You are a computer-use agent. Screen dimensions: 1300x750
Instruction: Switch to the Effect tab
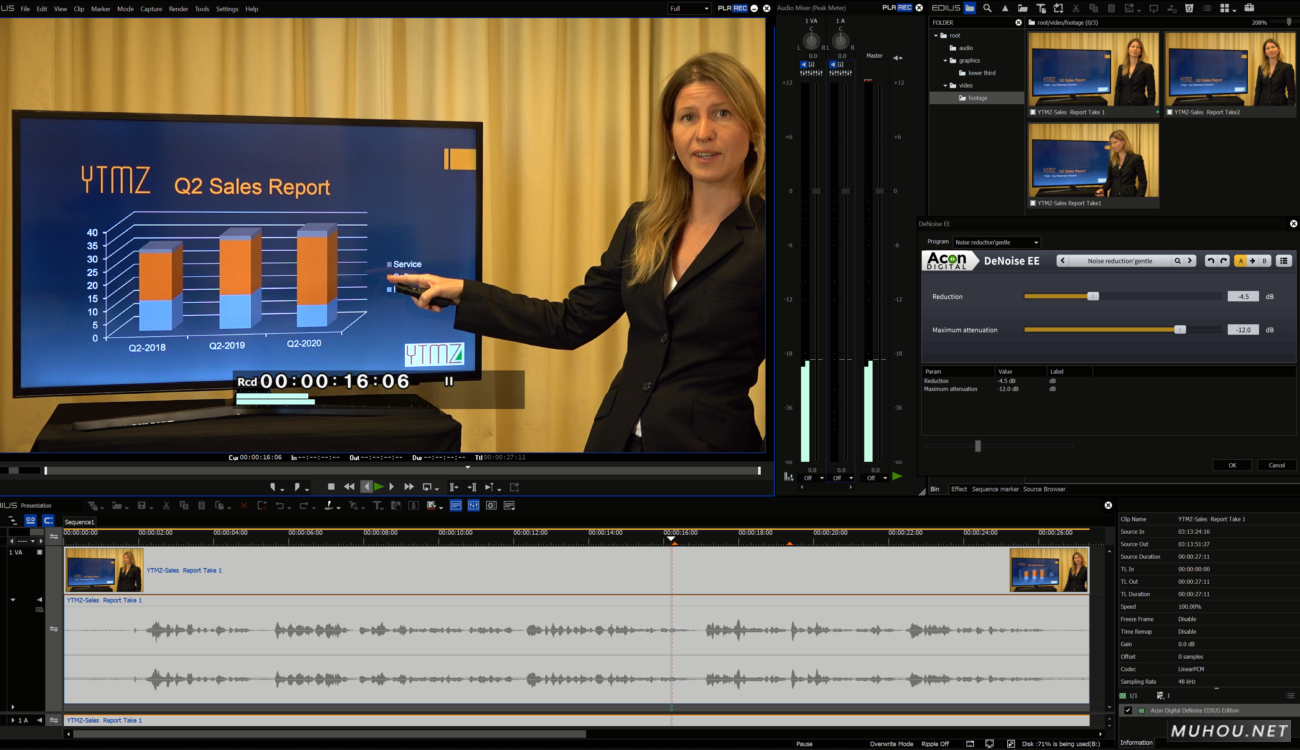(959, 489)
